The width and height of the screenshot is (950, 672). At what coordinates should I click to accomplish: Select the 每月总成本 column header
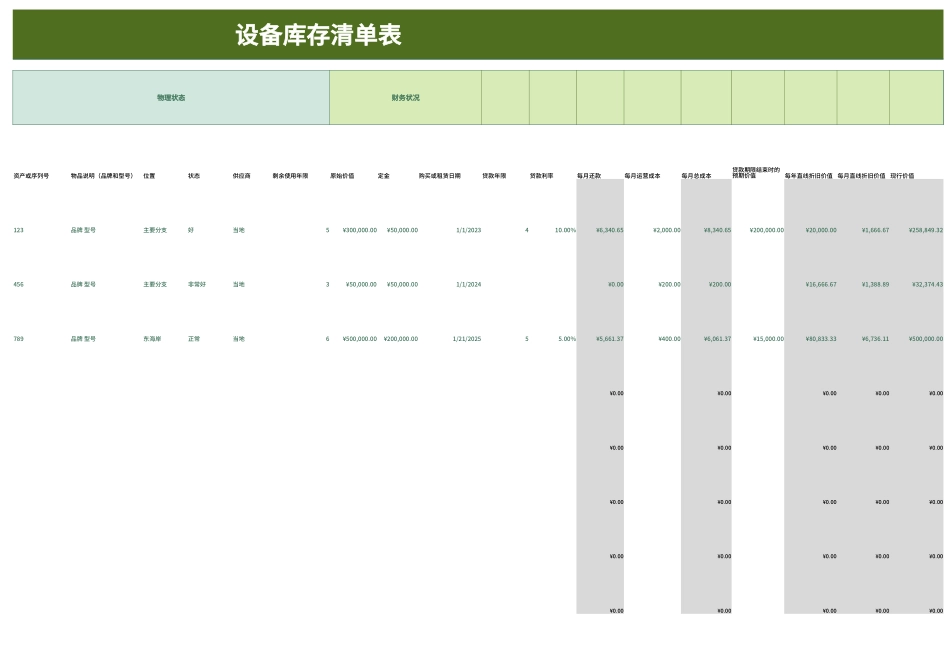tap(696, 176)
